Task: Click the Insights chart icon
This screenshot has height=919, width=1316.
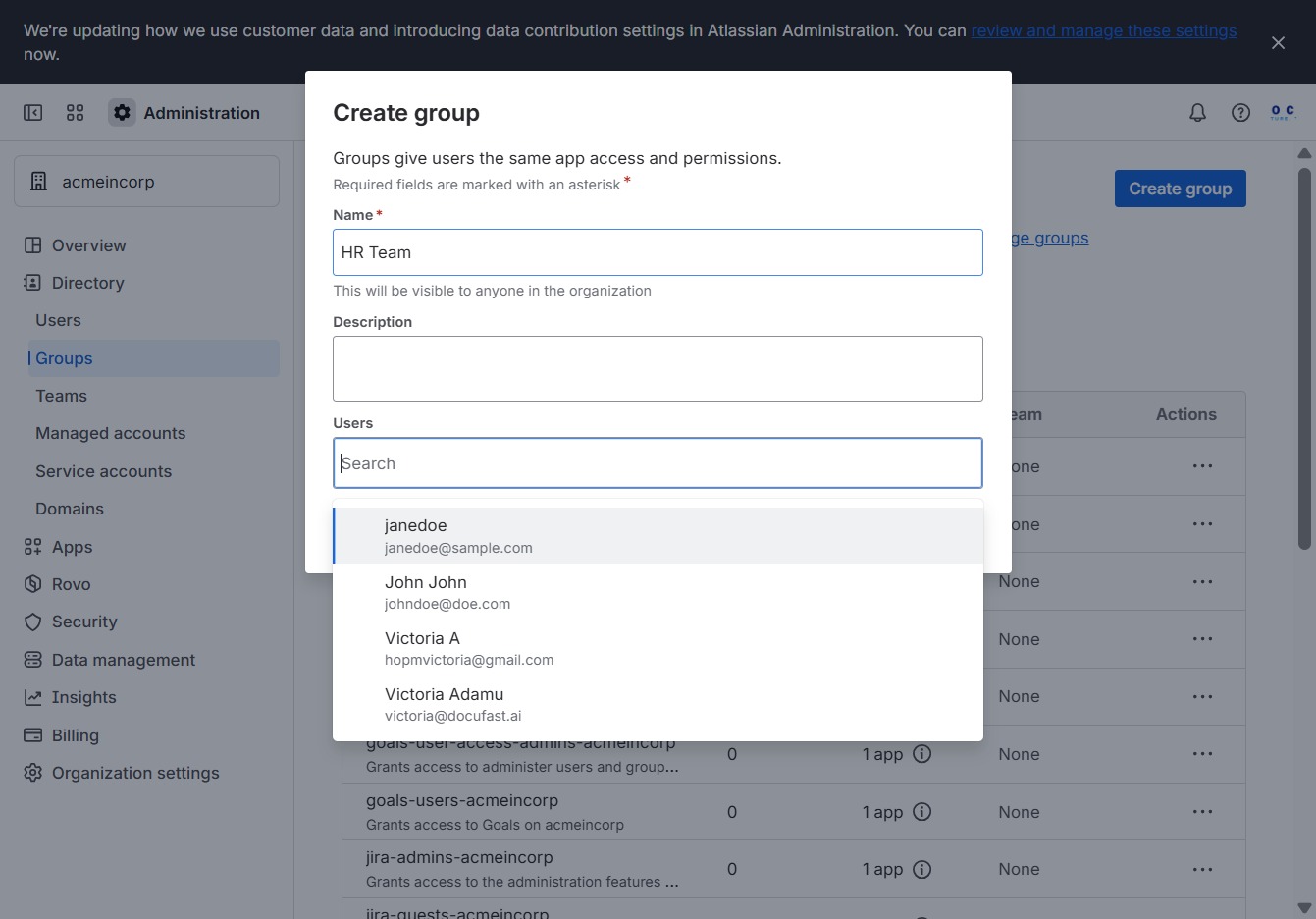Action: click(x=33, y=697)
